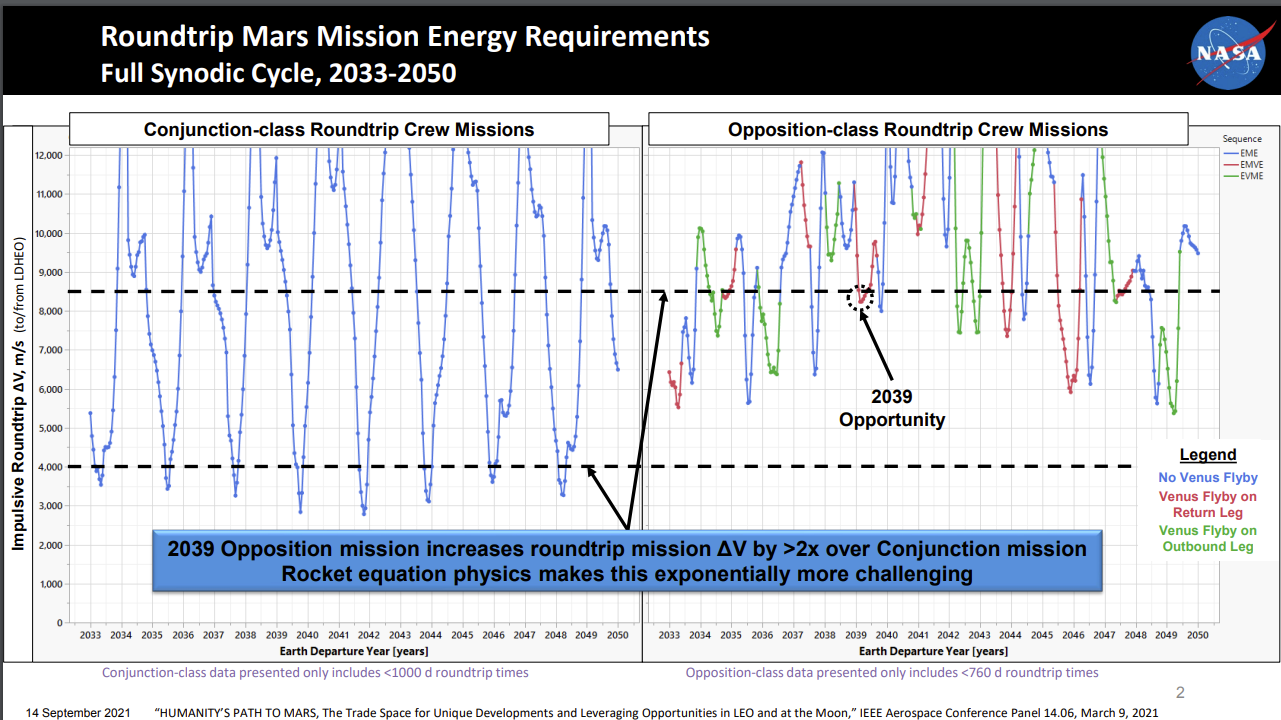Click year 2042 on Conjunction-class chart axis
The width and height of the screenshot is (1281, 720).
(x=369, y=635)
